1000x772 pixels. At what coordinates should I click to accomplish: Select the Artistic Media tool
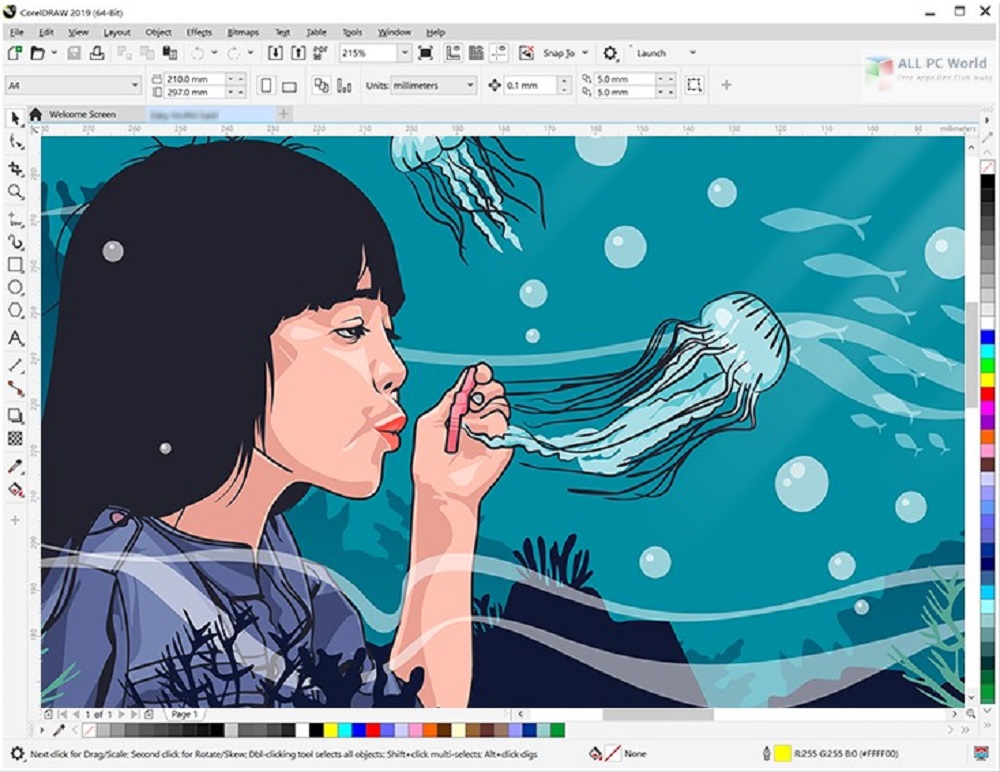tap(15, 242)
